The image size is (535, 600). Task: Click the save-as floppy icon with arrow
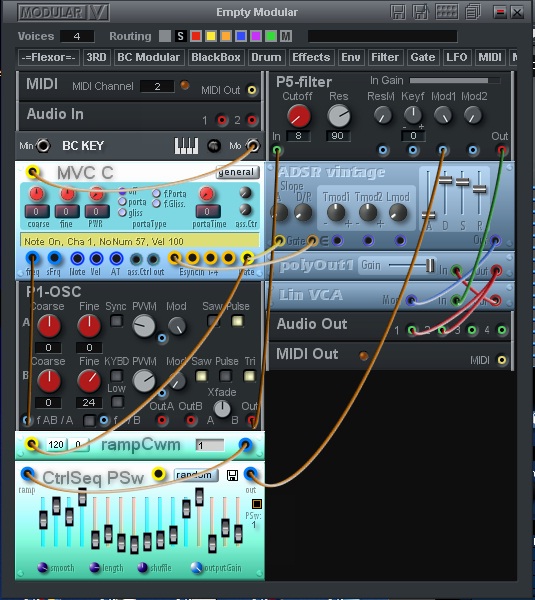[421, 12]
